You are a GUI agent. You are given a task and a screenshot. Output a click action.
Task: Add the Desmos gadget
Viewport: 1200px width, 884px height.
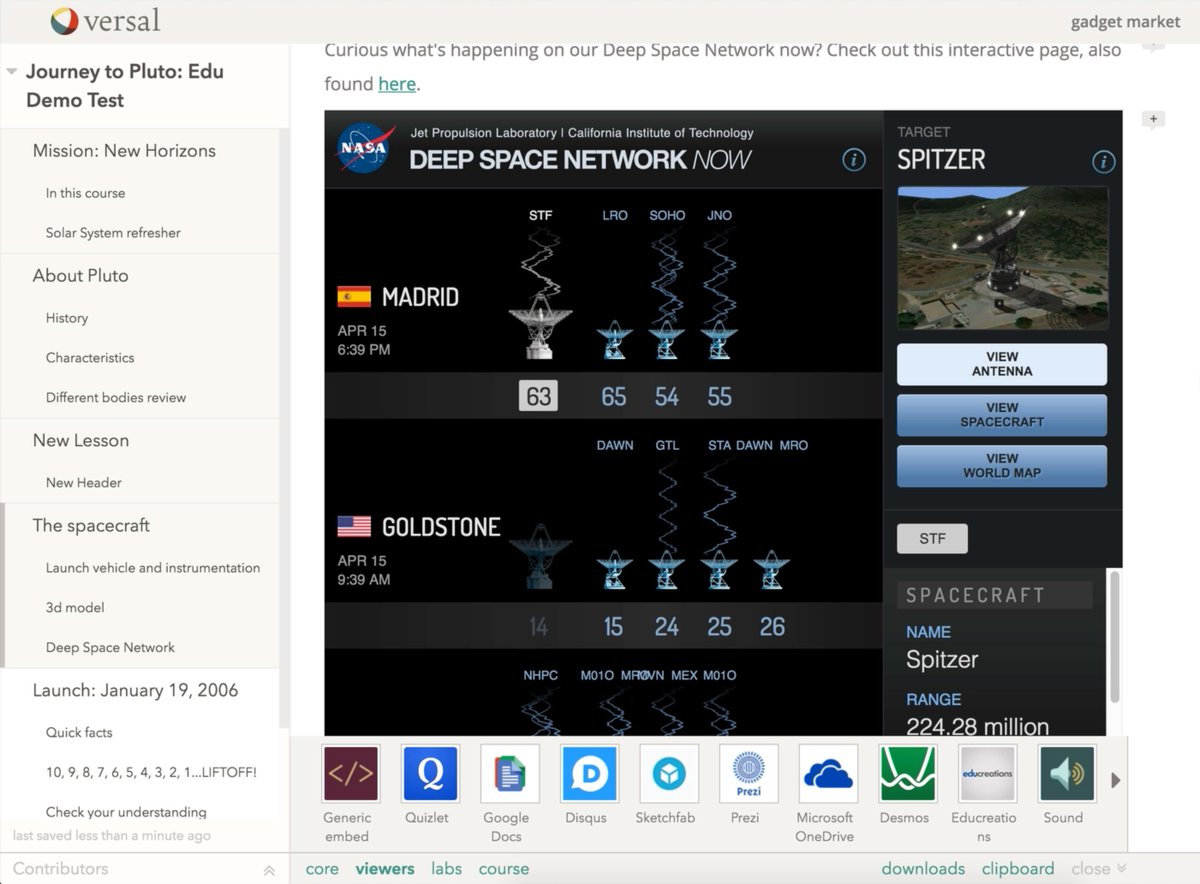tap(907, 774)
